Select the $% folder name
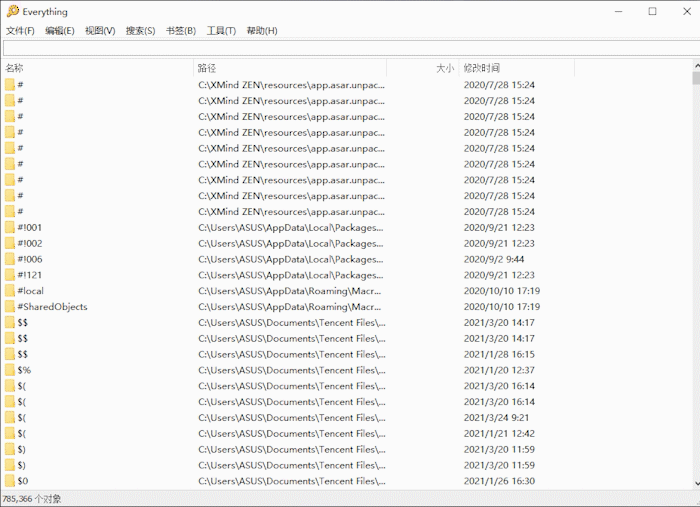The height and width of the screenshot is (507, 700). pyautogui.click(x=24, y=370)
